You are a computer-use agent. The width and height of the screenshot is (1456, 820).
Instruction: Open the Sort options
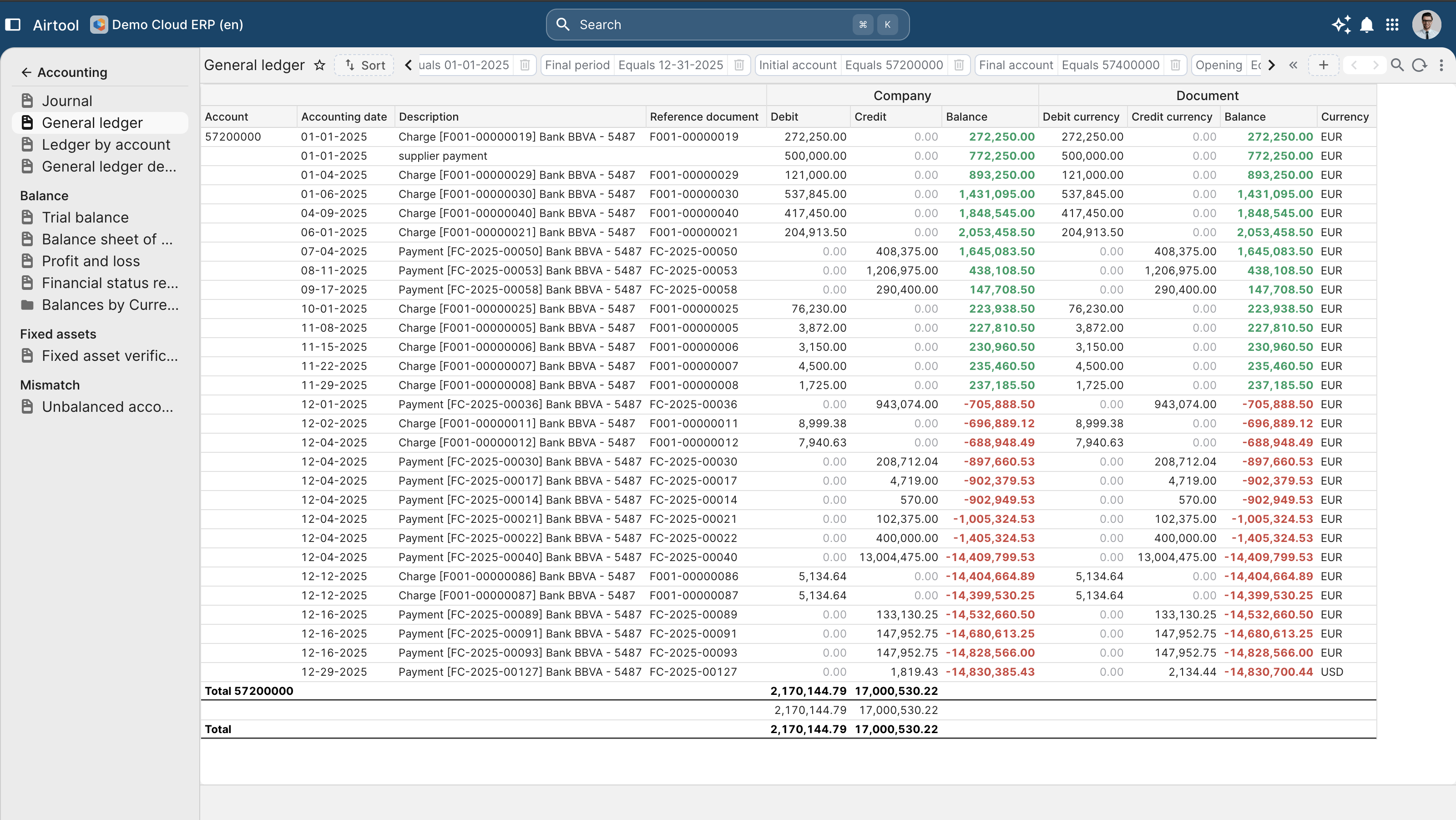pyautogui.click(x=364, y=65)
